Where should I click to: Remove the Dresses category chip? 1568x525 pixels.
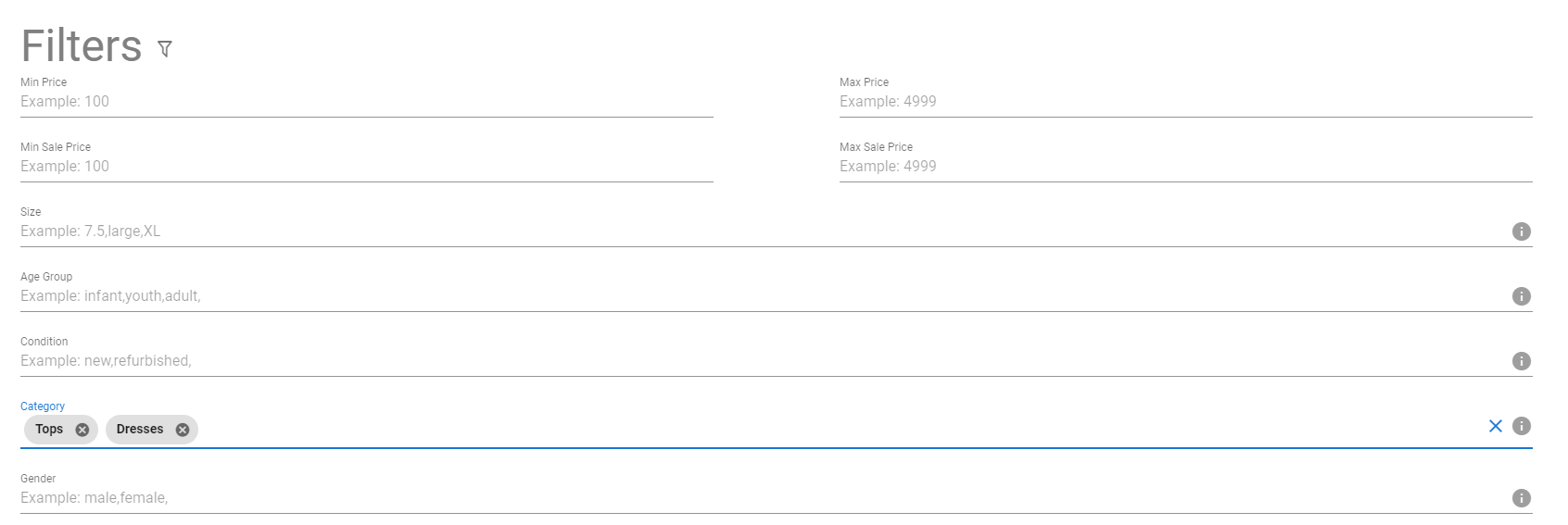(183, 430)
